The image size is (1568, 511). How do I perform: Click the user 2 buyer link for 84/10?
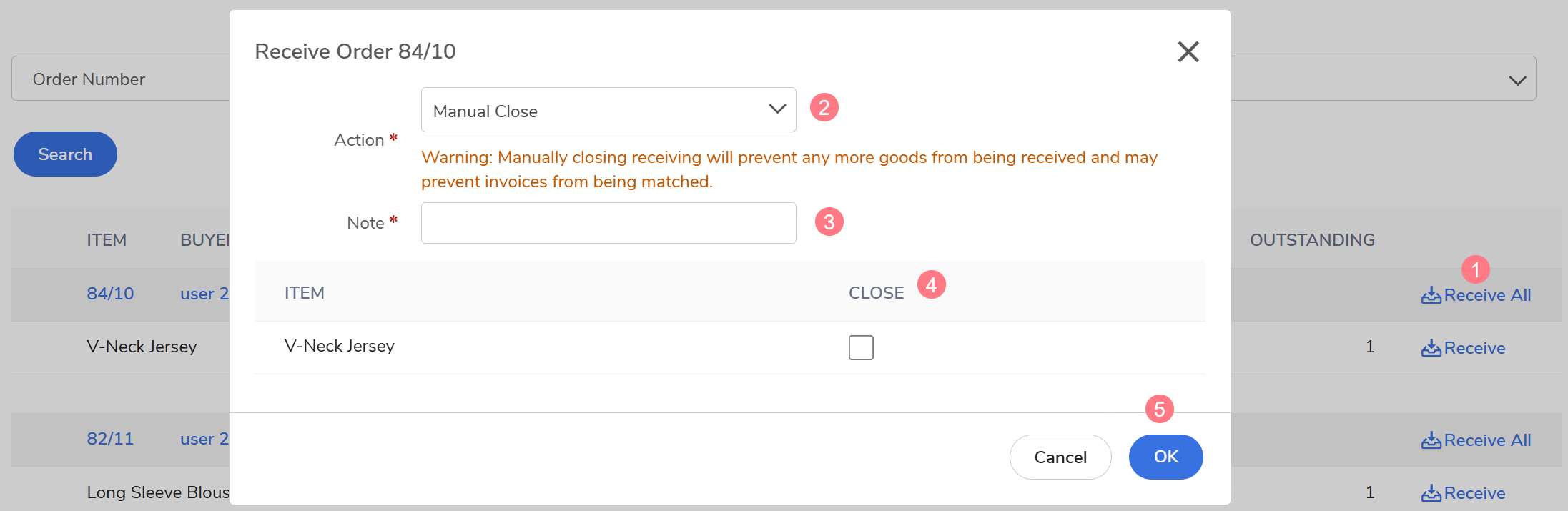[204, 294]
